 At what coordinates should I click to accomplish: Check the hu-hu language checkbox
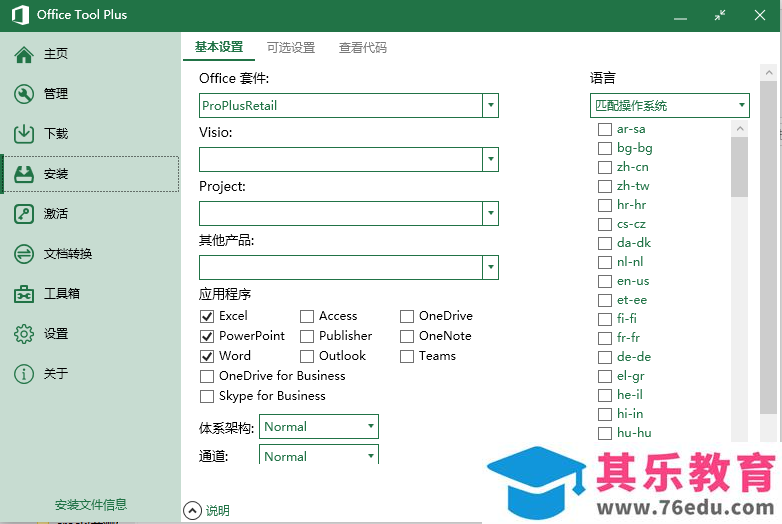click(604, 433)
